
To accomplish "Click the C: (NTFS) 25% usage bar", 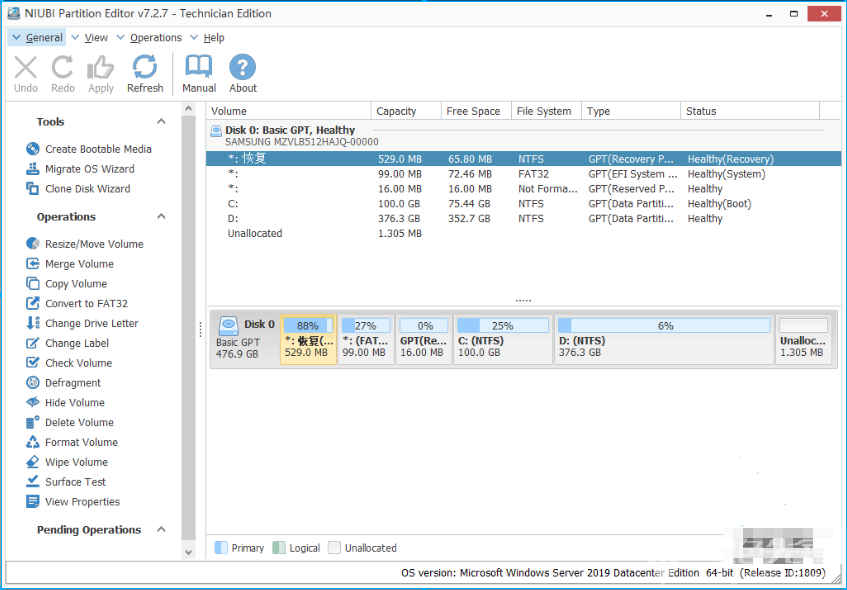I will point(502,325).
